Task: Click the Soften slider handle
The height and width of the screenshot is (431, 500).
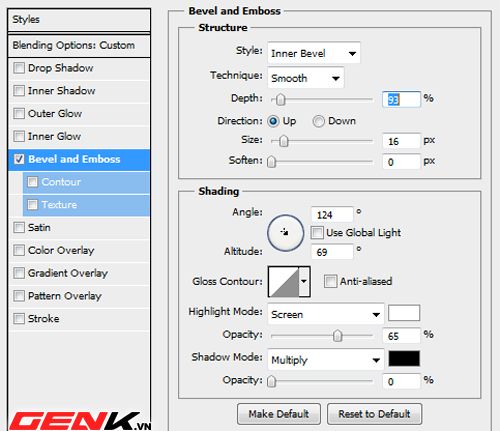Action: click(x=272, y=162)
